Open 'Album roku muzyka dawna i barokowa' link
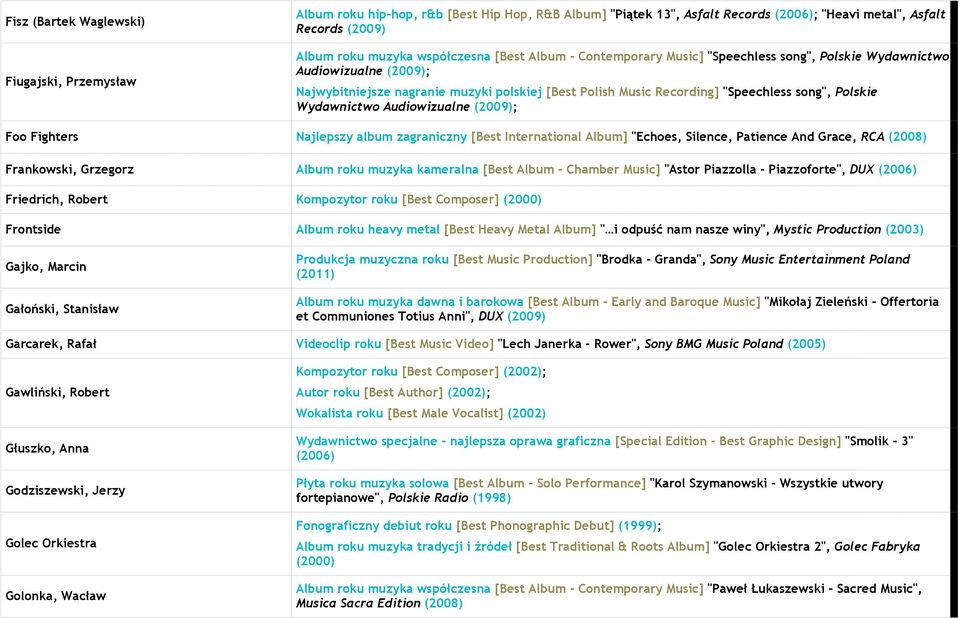This screenshot has height=618, width=960. click(410, 301)
